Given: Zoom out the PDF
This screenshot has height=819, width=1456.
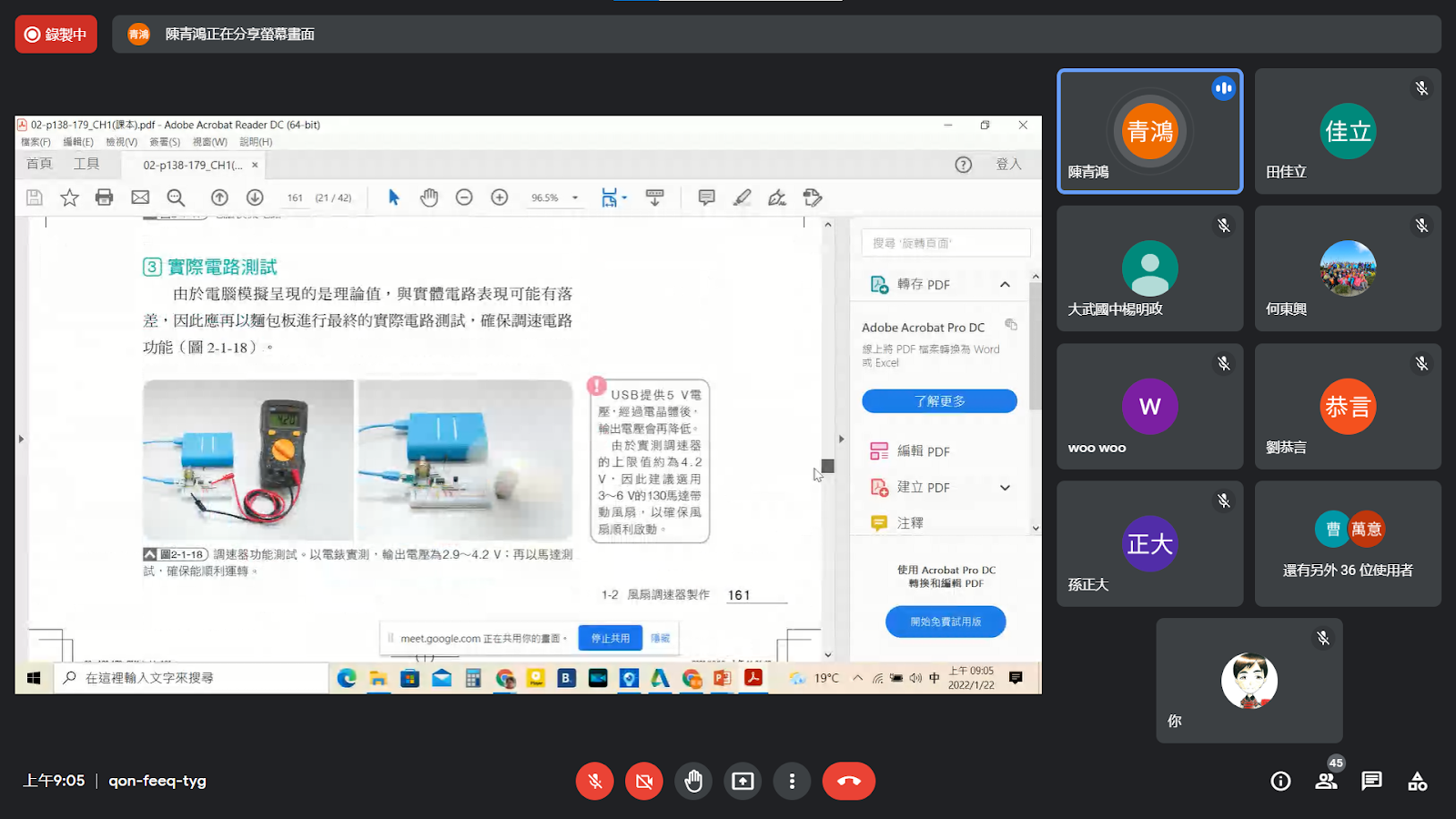Looking at the screenshot, I should click(464, 197).
